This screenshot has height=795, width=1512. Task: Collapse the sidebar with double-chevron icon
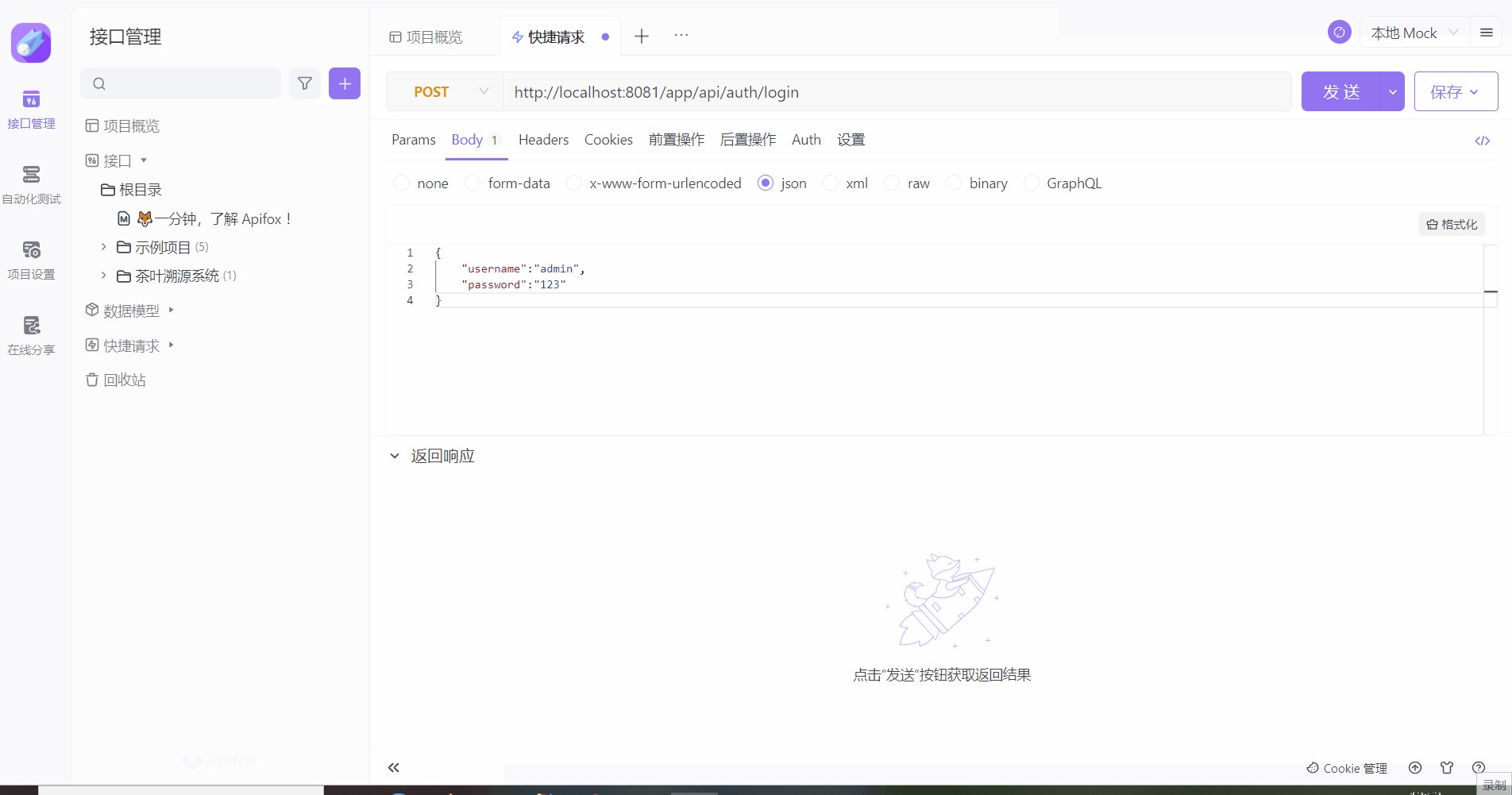coord(393,767)
